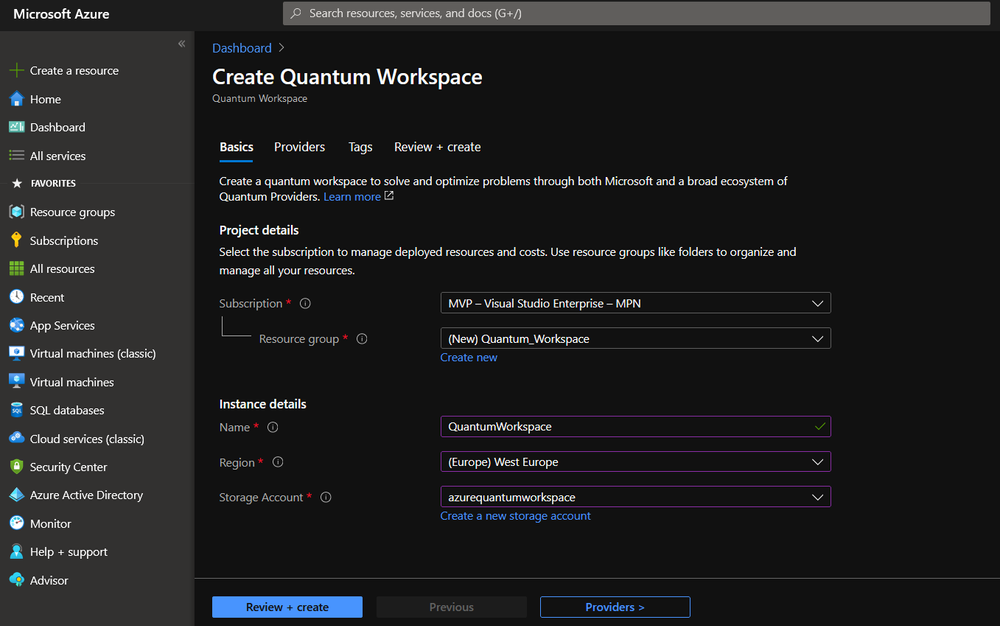
Task: Click the Review + create button
Action: [x=287, y=607]
